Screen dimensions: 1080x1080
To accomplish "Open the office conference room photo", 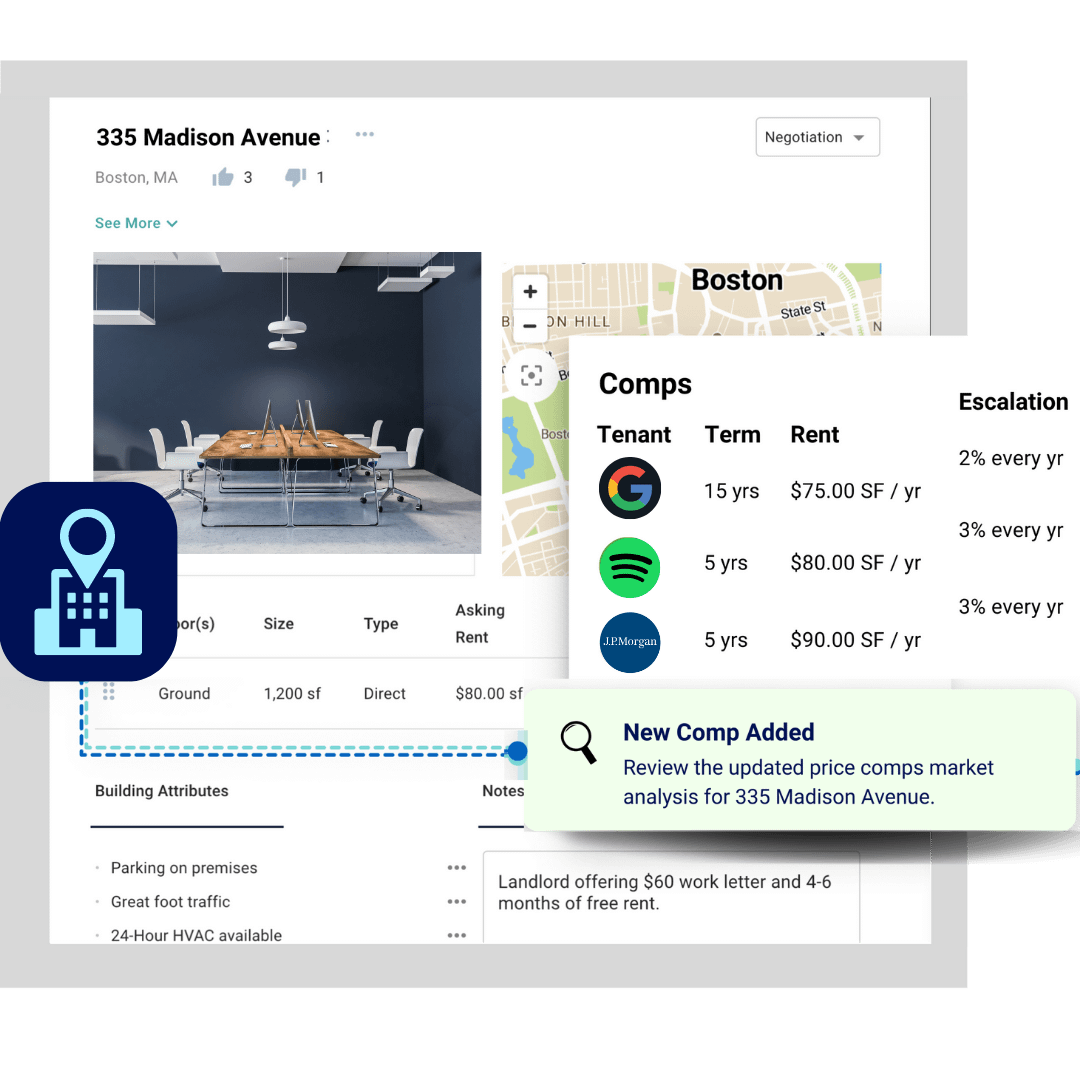I will (x=287, y=402).
